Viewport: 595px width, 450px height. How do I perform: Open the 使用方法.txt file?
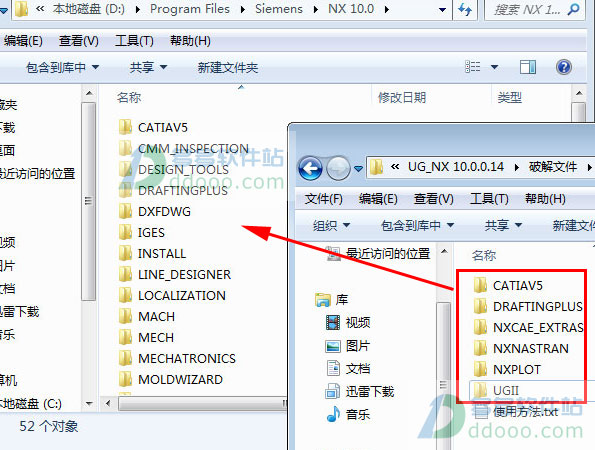[x=516, y=411]
